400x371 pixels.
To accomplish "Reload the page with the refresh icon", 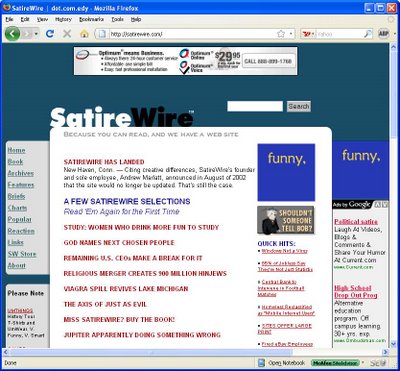I will (50, 33).
